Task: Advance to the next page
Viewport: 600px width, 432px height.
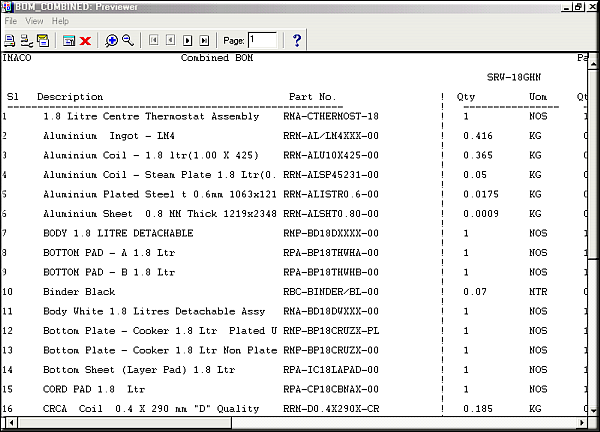Action: (x=187, y=40)
